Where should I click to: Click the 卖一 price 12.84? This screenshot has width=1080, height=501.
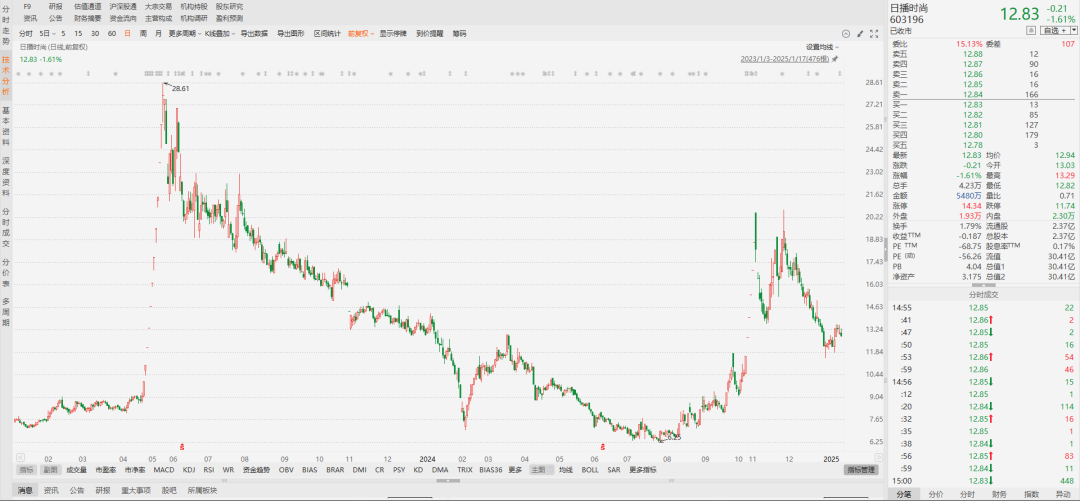click(x=972, y=94)
